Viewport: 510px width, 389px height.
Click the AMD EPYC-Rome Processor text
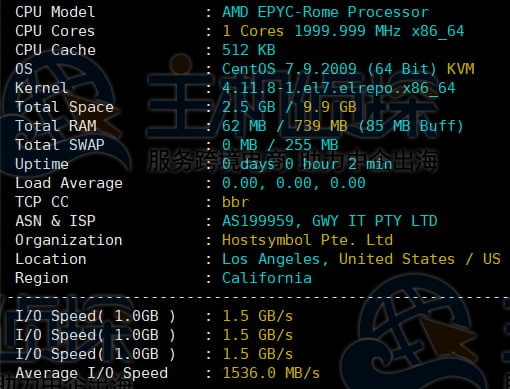[x=325, y=12]
